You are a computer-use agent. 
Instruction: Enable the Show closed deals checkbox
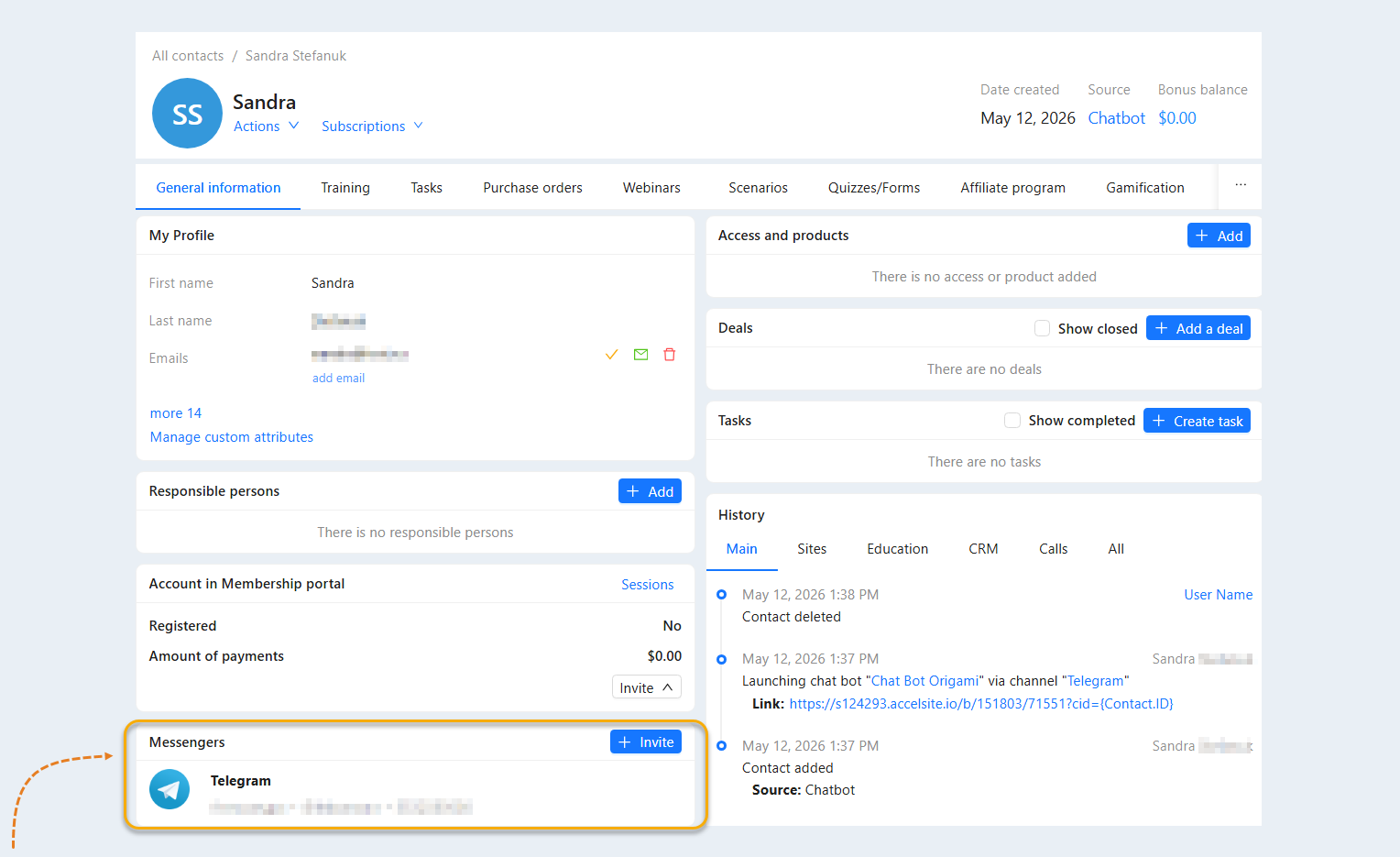(1042, 328)
